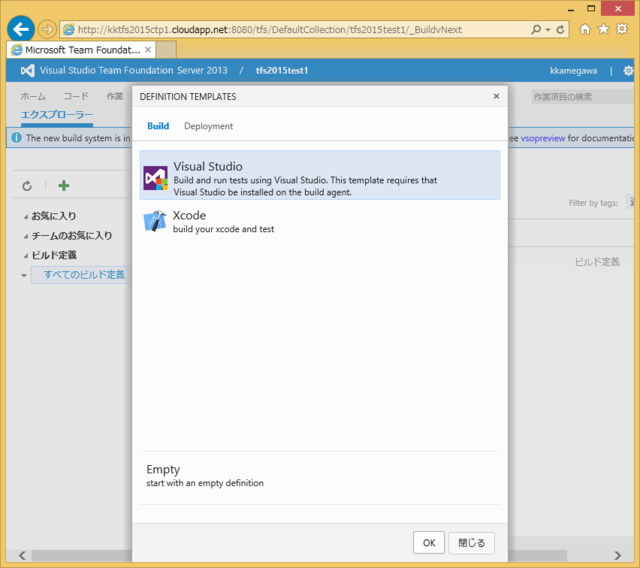Select the エクスプローラー tab
Screen dimensions: 640x568
click(57, 115)
